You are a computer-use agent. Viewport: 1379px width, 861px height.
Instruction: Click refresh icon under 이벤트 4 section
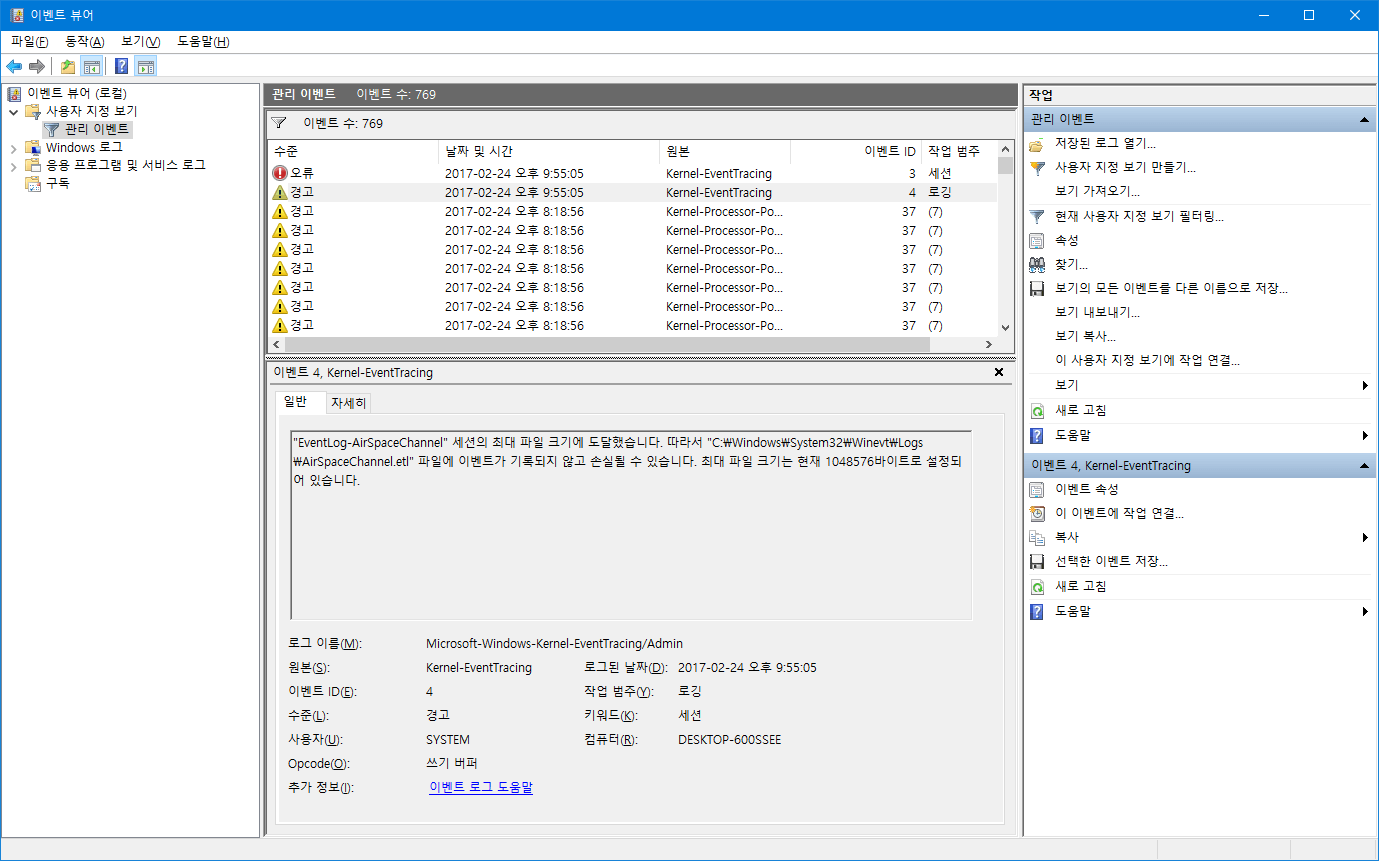[1037, 587]
